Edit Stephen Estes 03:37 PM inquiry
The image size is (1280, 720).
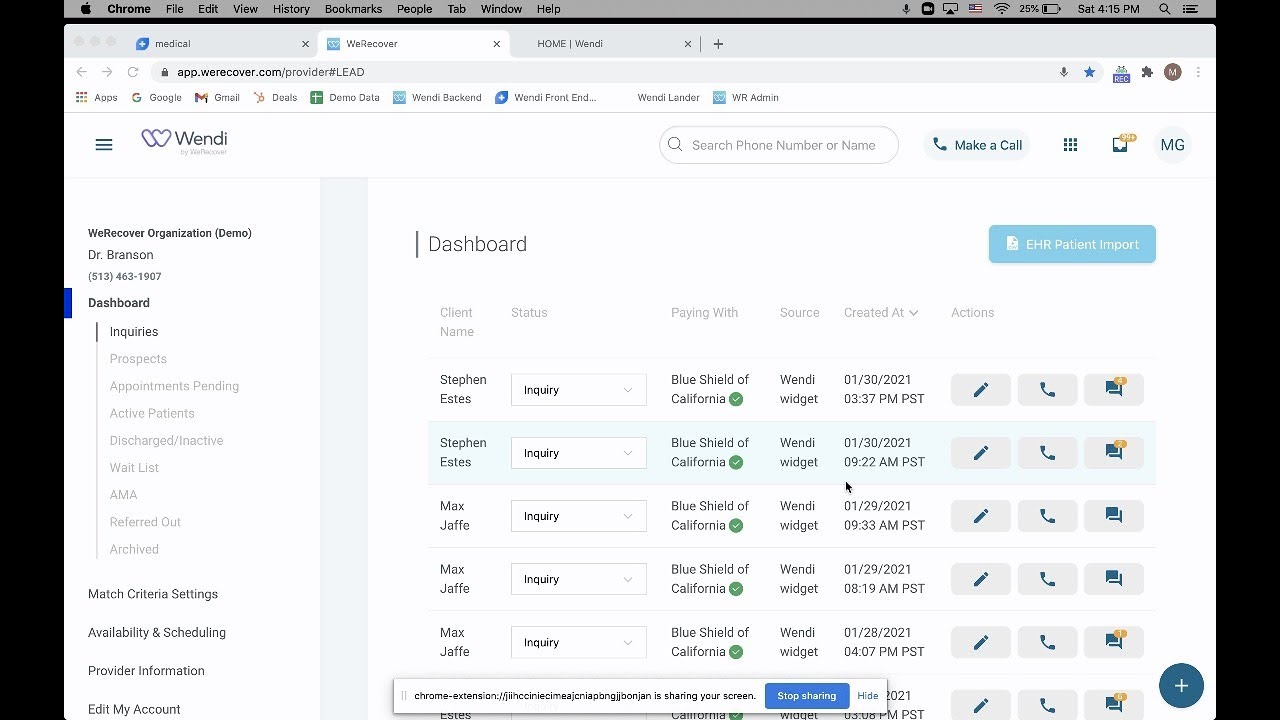[981, 390]
